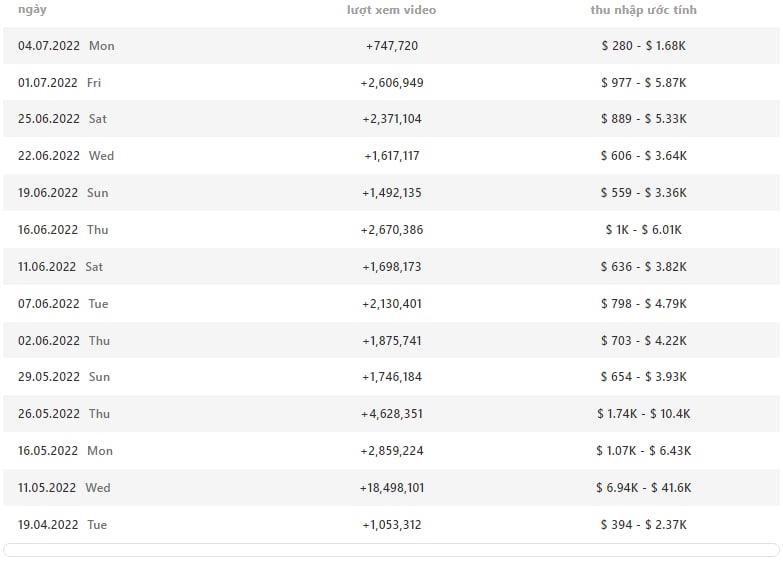Click the 11.06.2022 Sat date
The image size is (783, 565).
tap(60, 266)
